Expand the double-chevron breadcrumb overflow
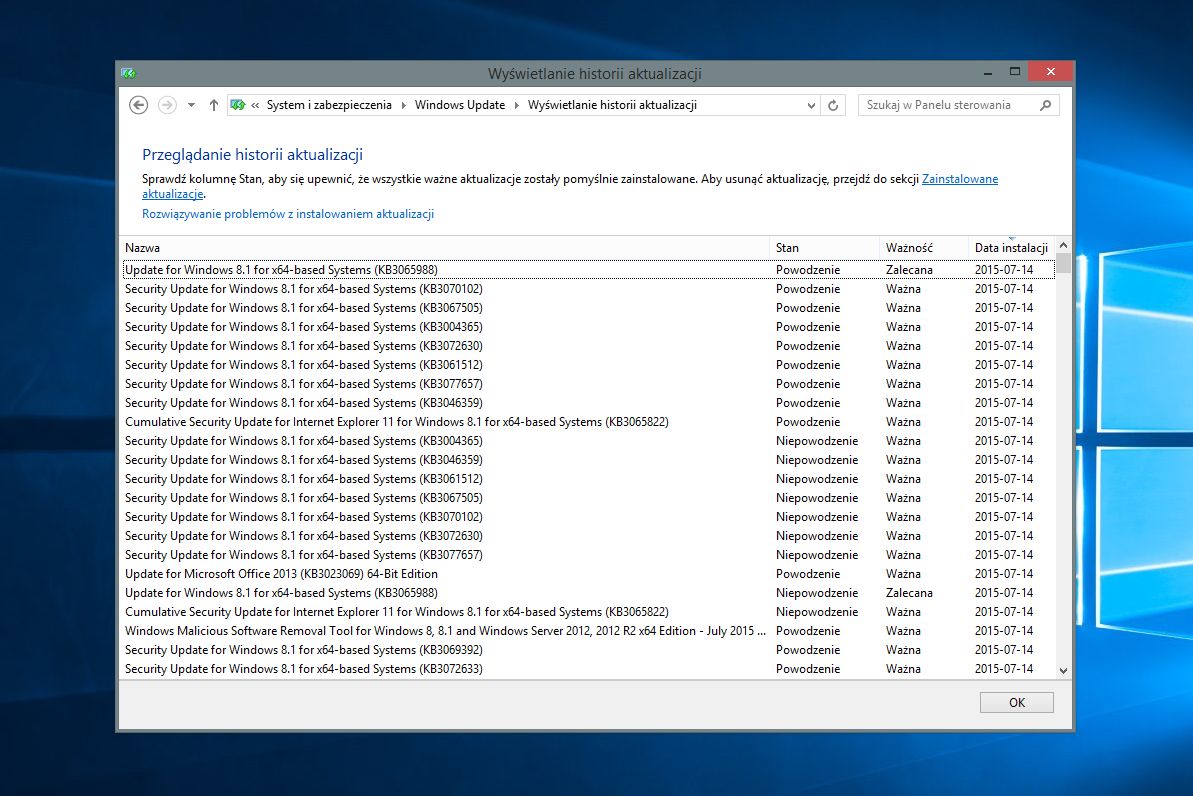The height and width of the screenshot is (796, 1193). click(x=256, y=105)
